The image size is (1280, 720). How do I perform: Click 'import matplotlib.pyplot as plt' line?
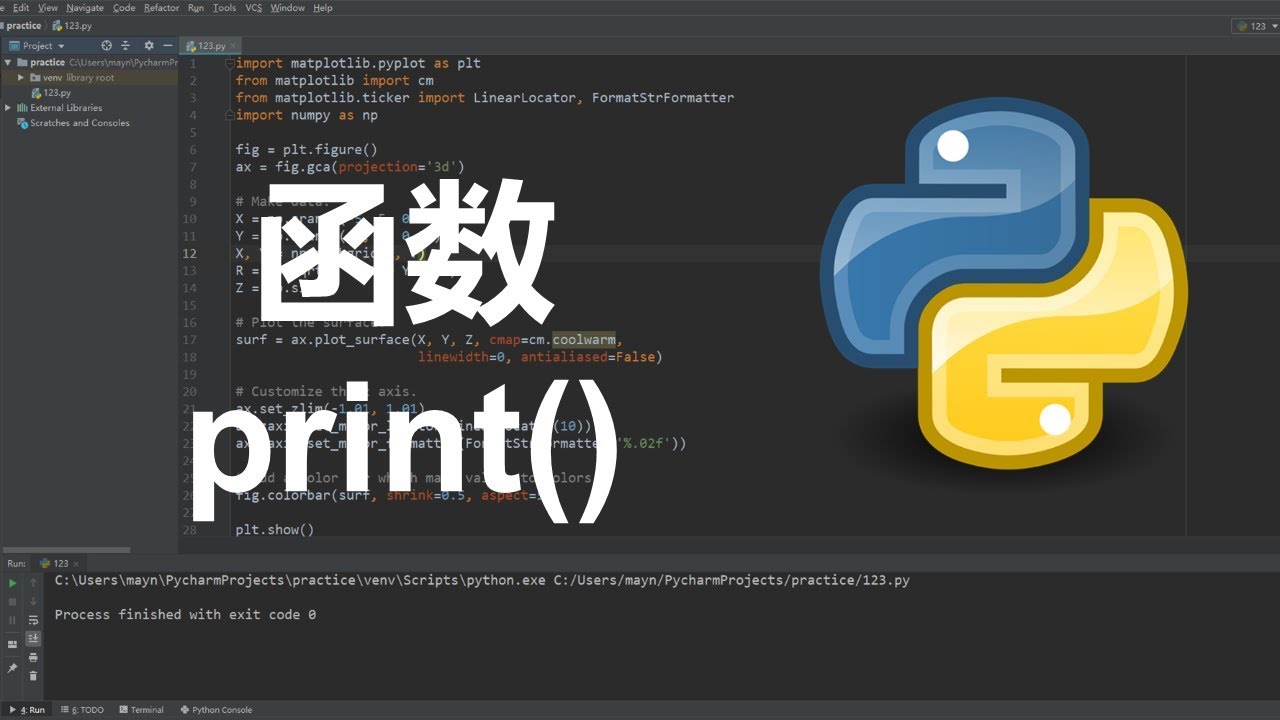tap(358, 63)
